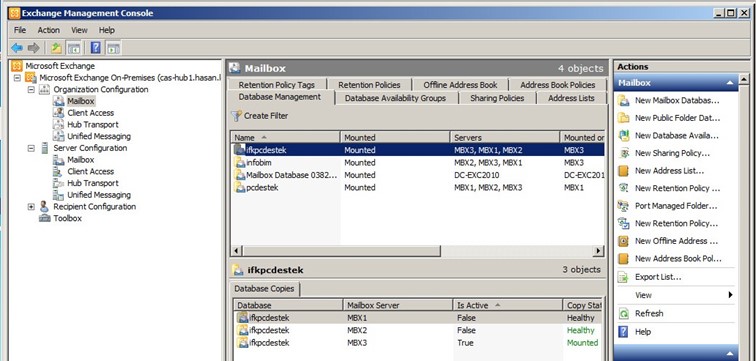
Task: Toggle the action pane toolbar icon
Action: 113,48
